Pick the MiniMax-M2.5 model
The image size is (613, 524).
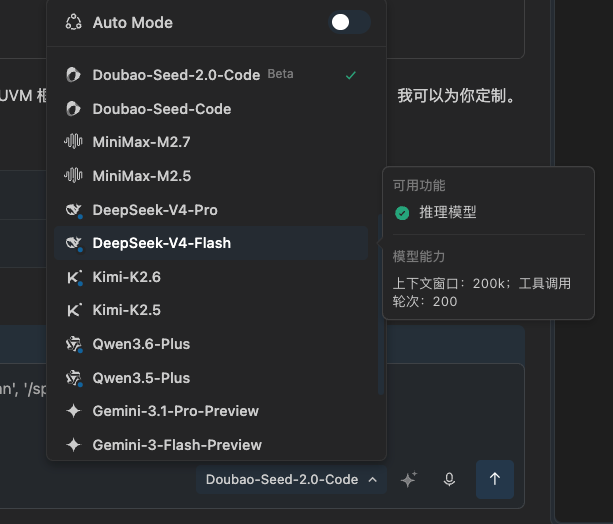[x=211, y=176]
